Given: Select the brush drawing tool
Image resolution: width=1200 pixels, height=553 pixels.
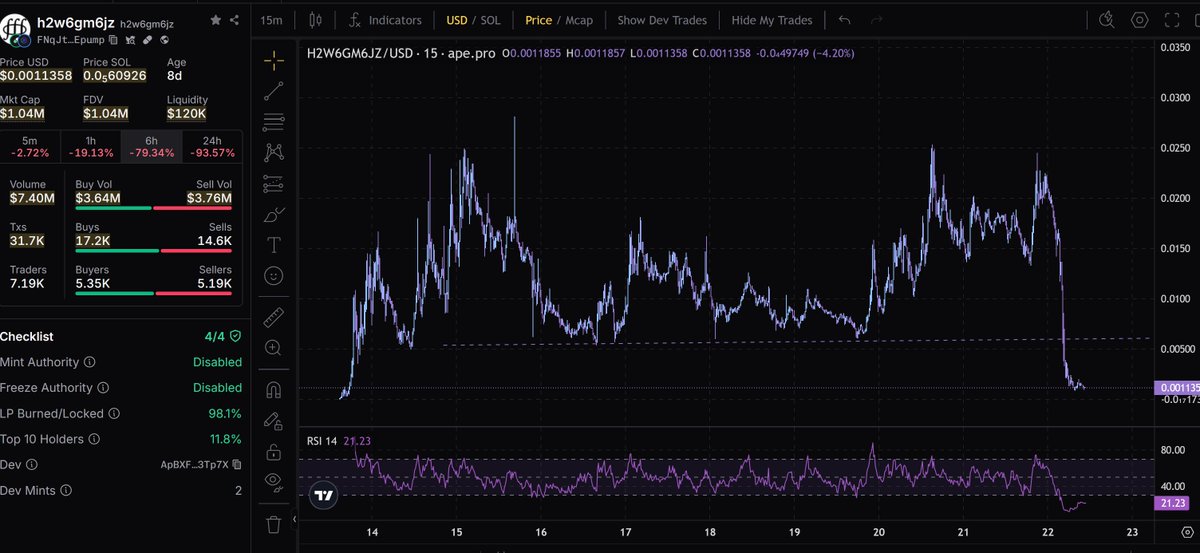Looking at the screenshot, I should 273,214.
